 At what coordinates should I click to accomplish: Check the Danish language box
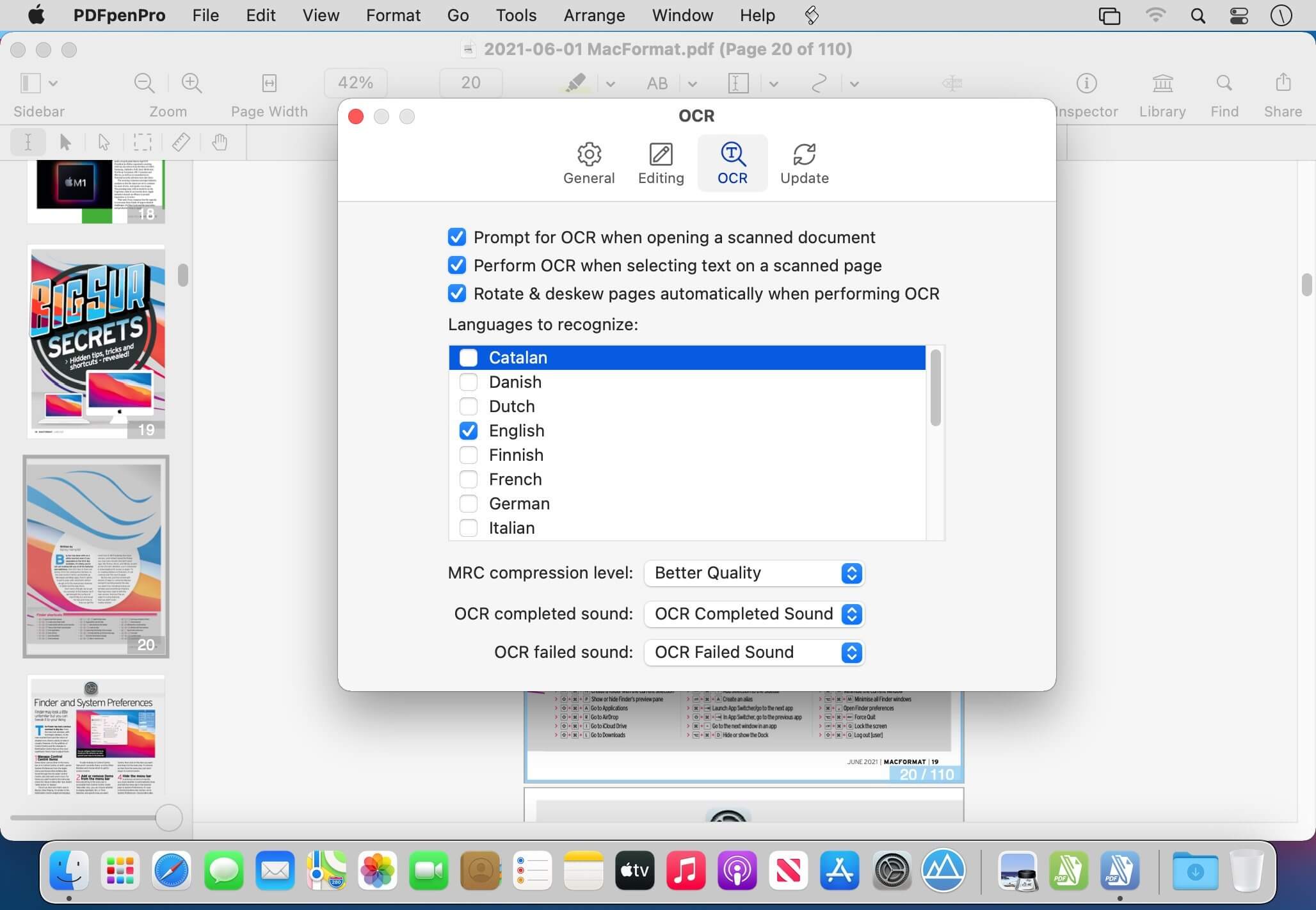(469, 382)
